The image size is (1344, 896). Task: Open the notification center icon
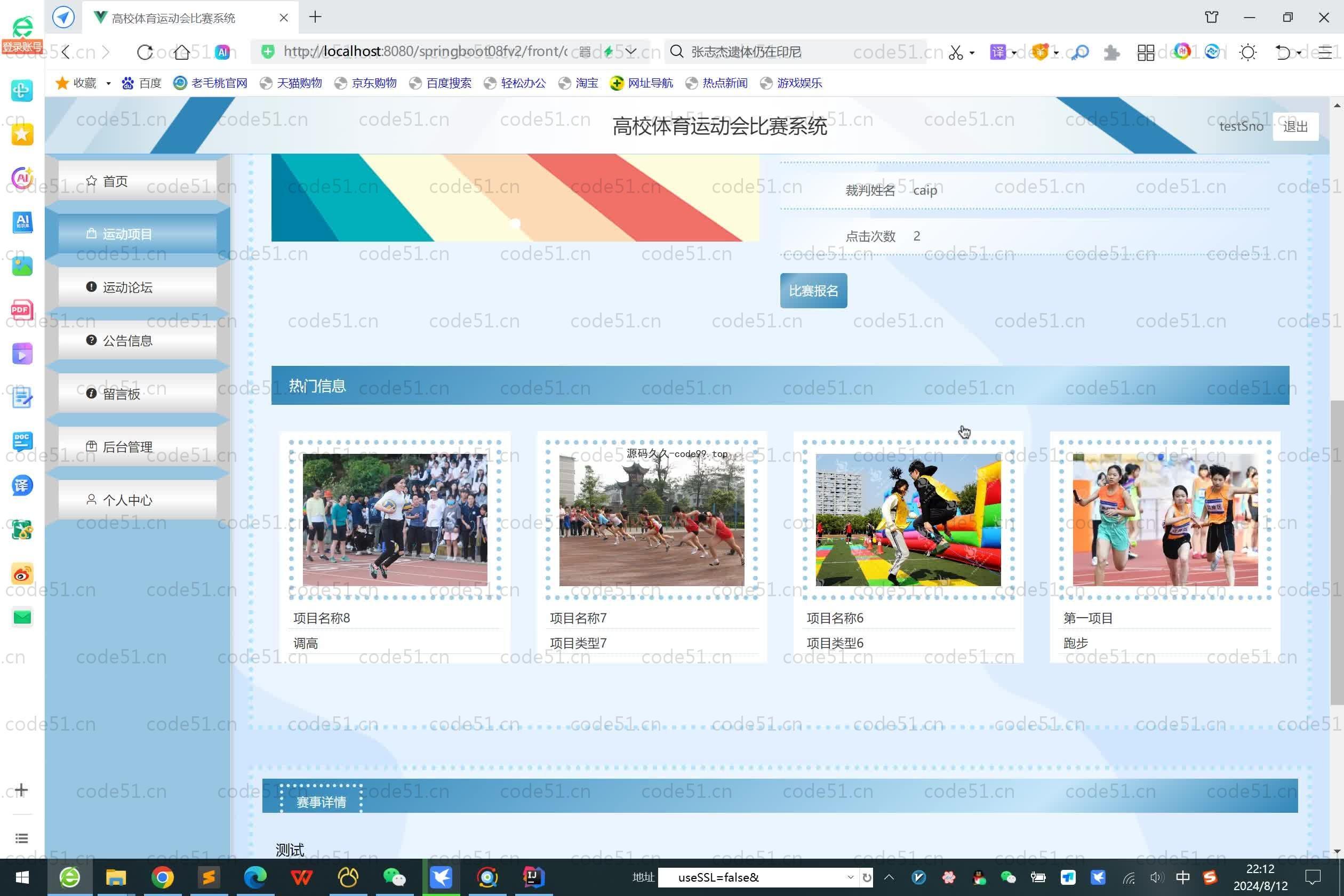click(x=1313, y=877)
